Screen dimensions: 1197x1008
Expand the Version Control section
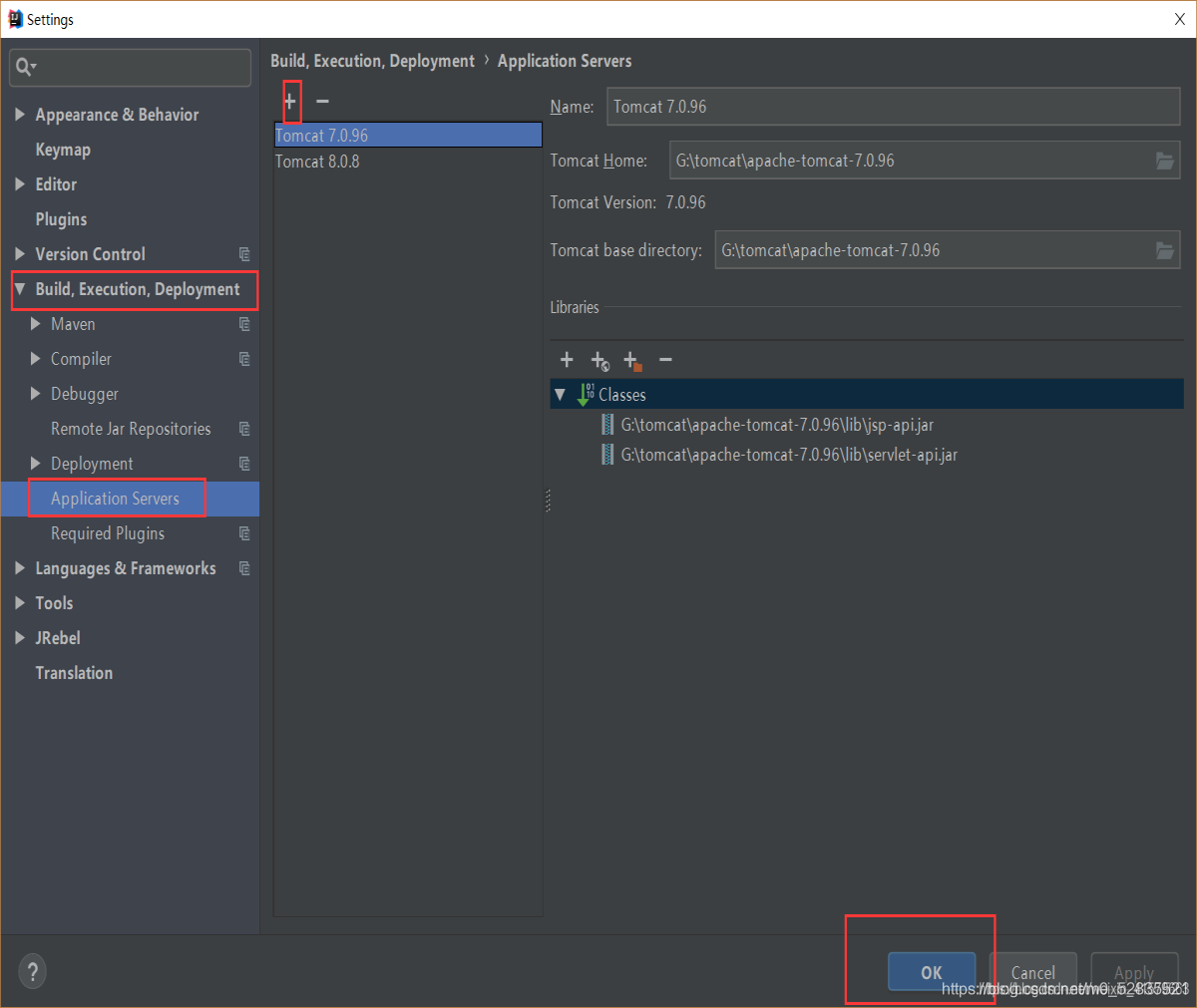20,254
